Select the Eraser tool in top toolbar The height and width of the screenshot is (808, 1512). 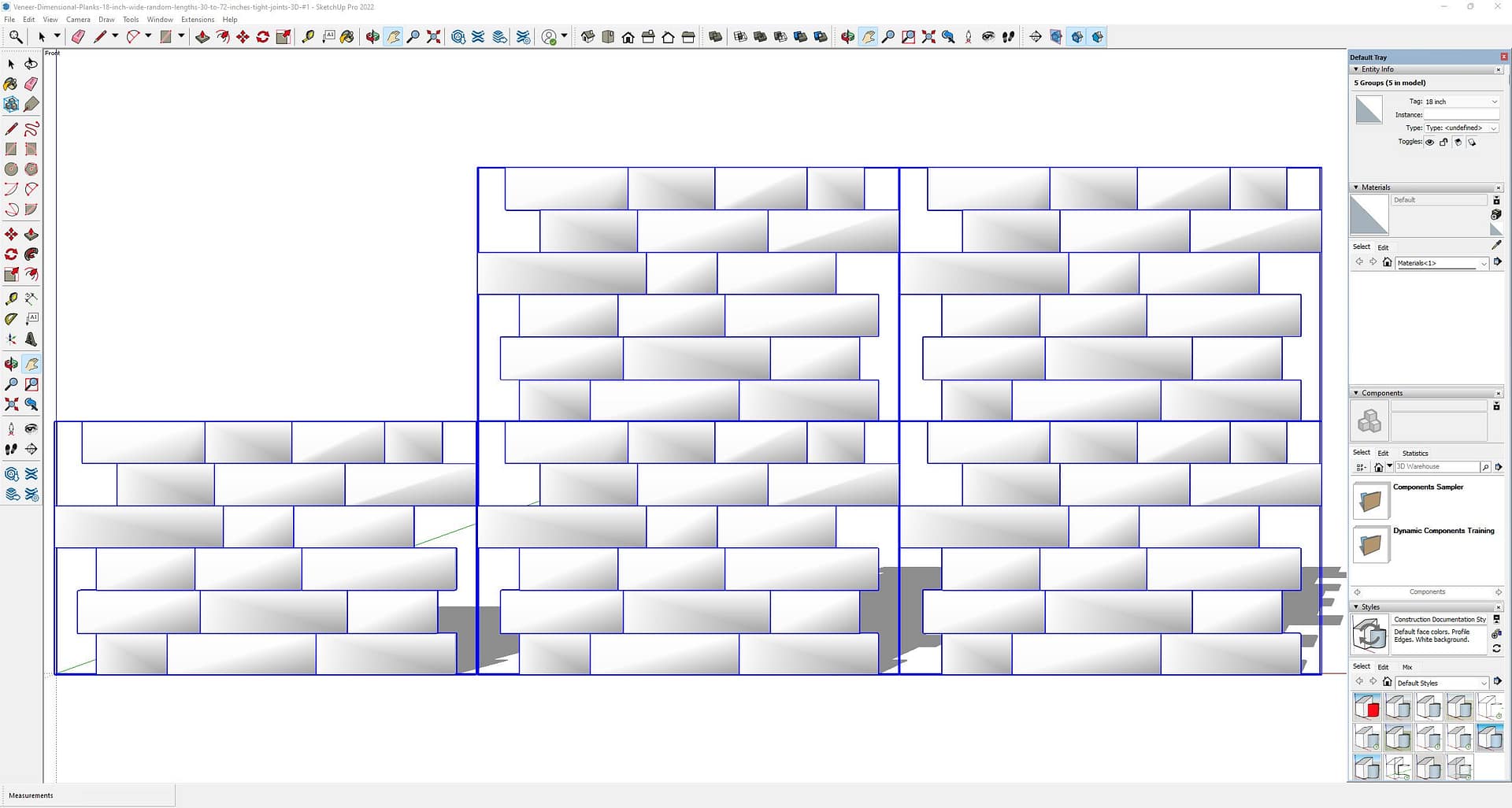coord(78,37)
